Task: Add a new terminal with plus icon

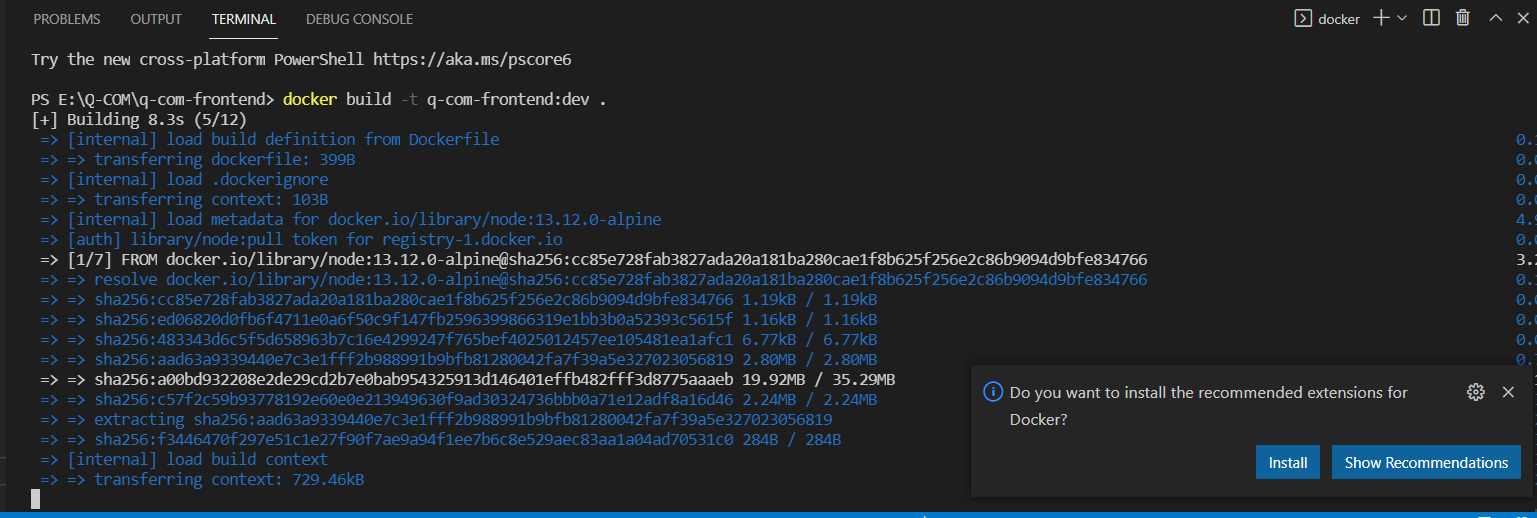Action: [1381, 18]
